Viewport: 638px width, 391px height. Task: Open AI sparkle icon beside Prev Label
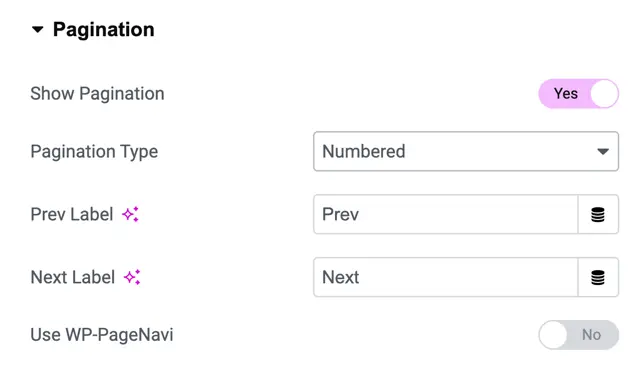tap(131, 214)
